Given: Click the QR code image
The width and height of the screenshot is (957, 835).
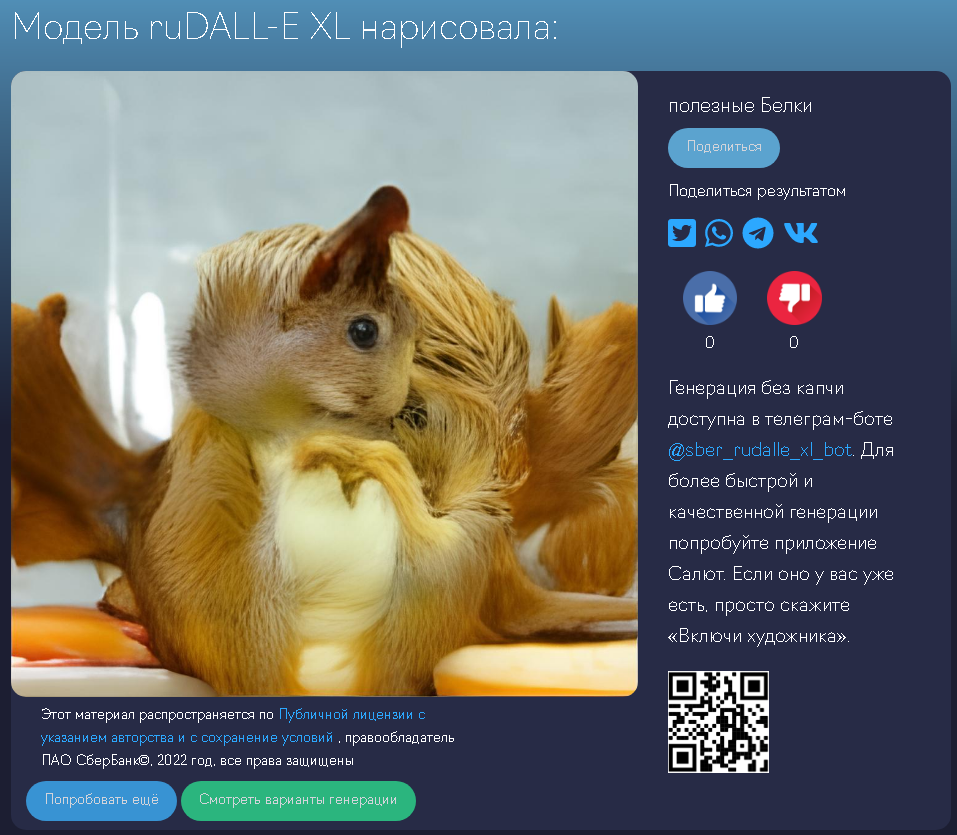Looking at the screenshot, I should tap(718, 722).
